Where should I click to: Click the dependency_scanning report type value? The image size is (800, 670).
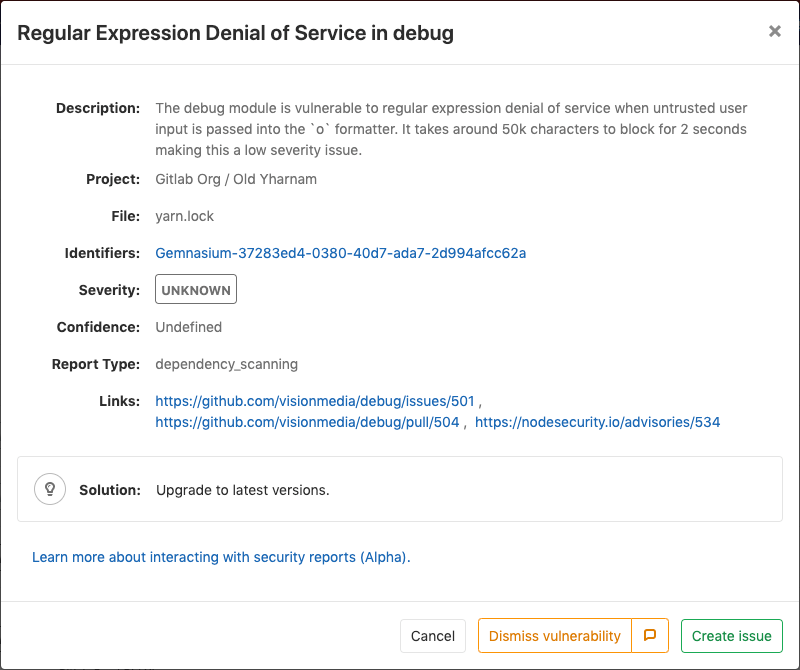[226, 364]
